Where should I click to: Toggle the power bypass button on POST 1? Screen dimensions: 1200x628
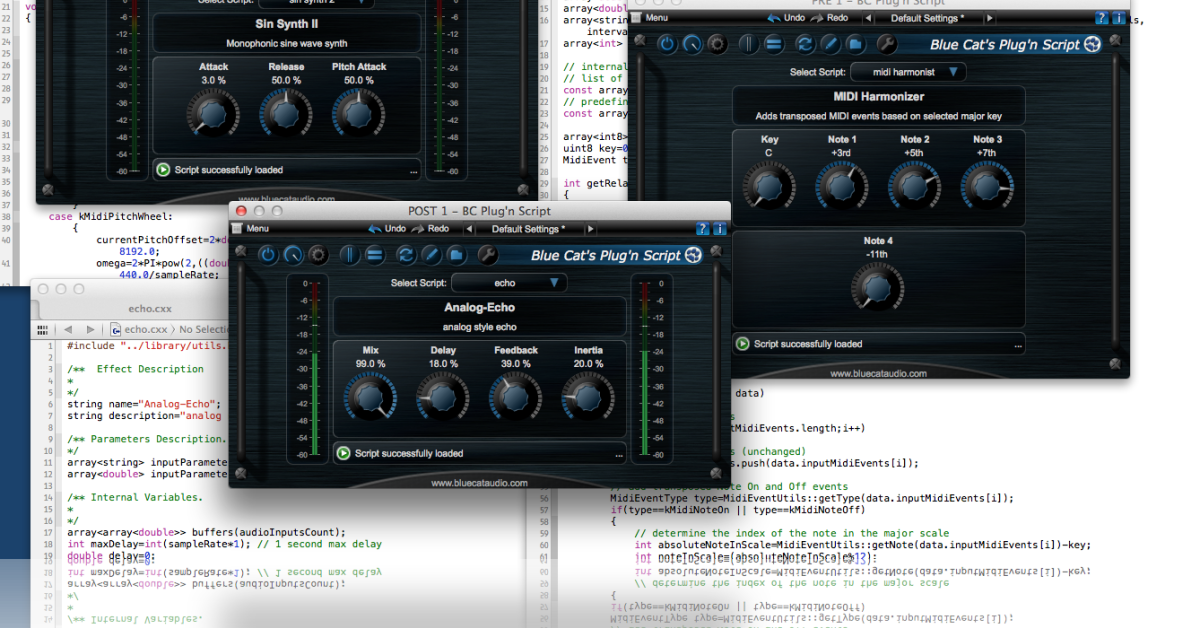(x=267, y=255)
